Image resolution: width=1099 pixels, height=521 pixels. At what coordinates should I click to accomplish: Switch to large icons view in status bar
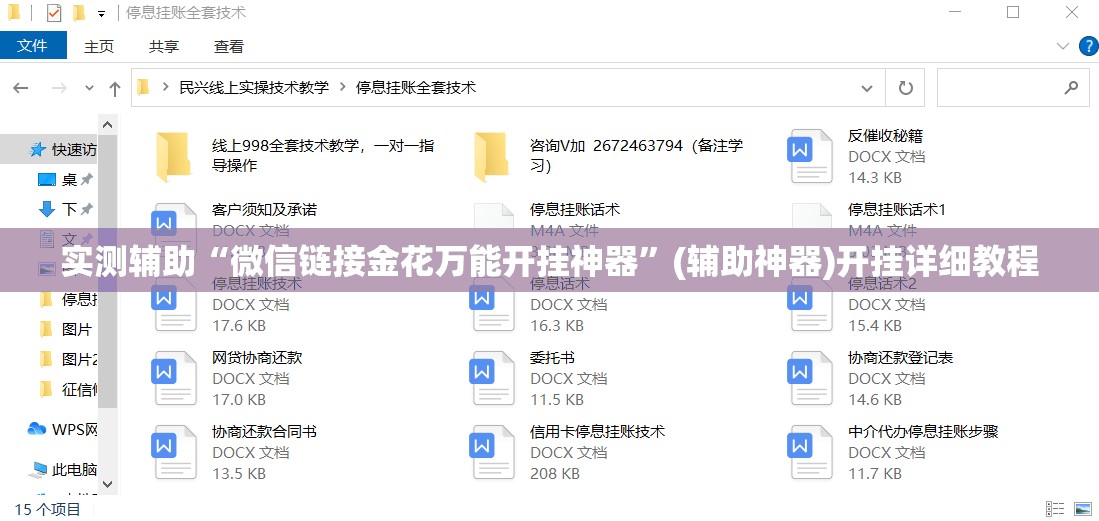tap(1081, 508)
